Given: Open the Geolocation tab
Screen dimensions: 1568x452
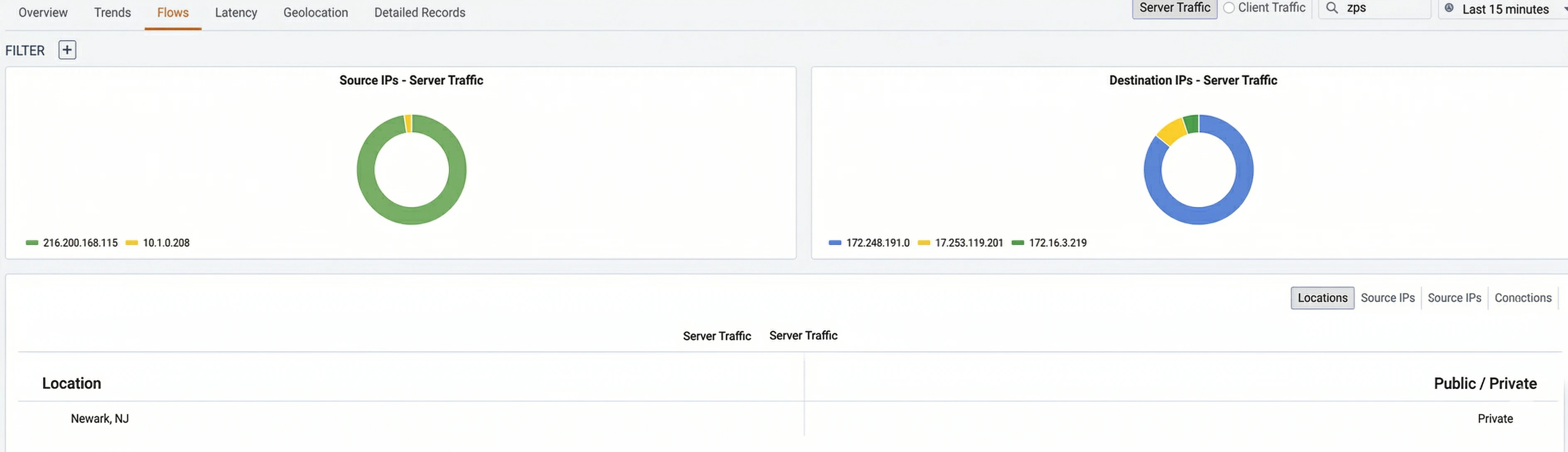Looking at the screenshot, I should click(x=315, y=12).
